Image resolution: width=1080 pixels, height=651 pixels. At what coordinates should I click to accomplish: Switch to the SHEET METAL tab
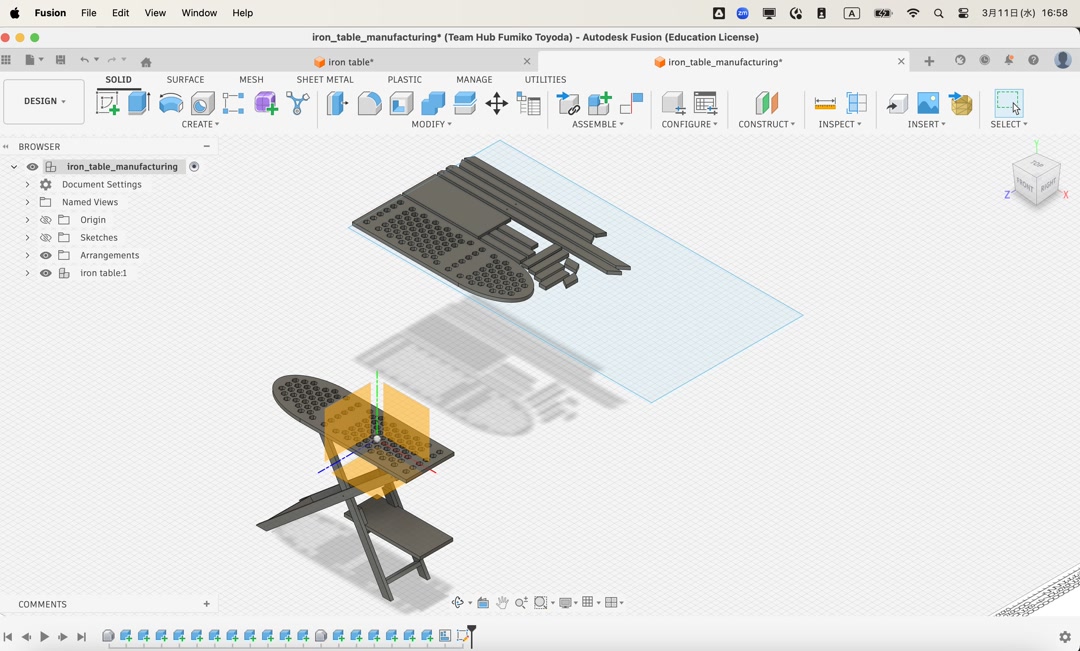click(325, 79)
